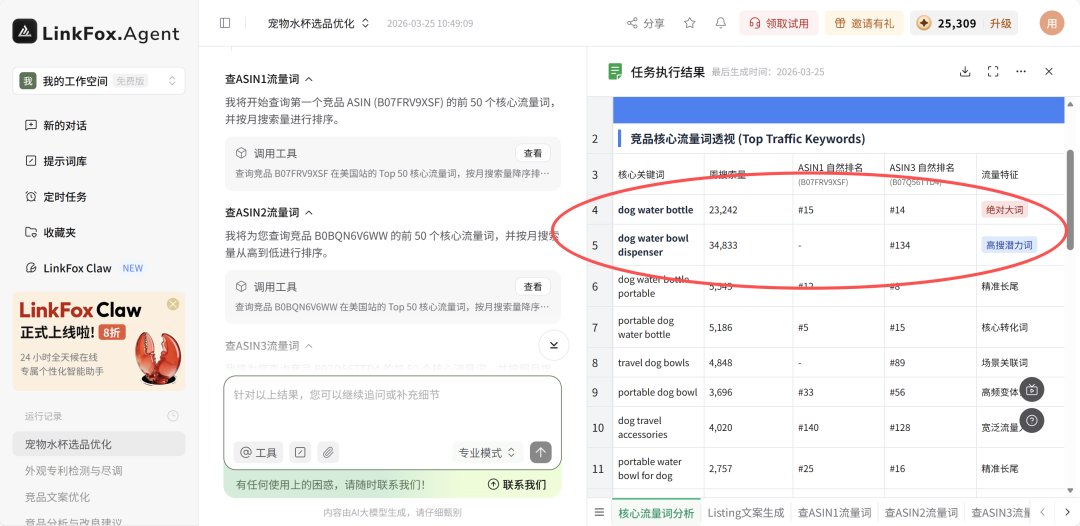The width and height of the screenshot is (1080, 526).
Task: Open 定时任务 in the sidebar
Action: click(64, 197)
